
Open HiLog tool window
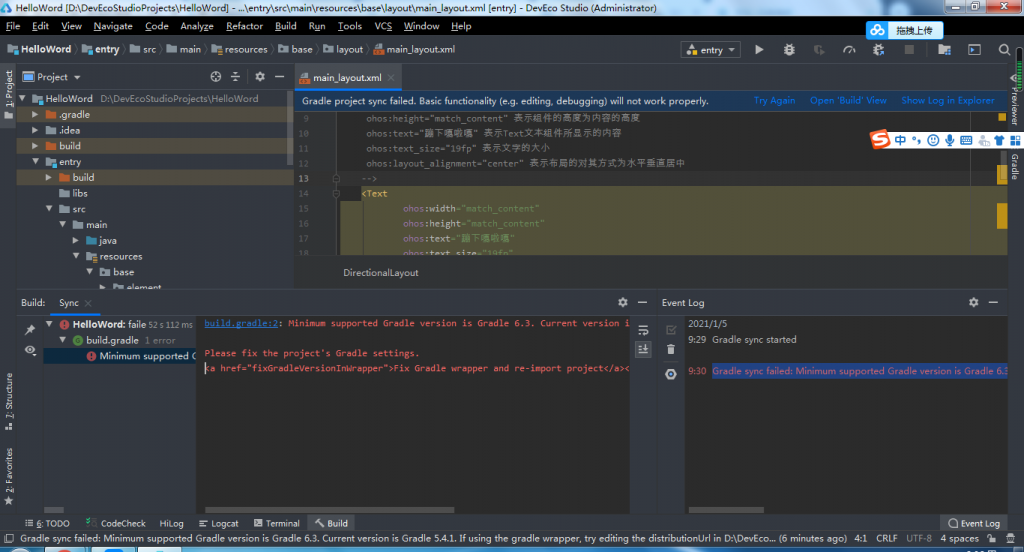[x=171, y=523]
